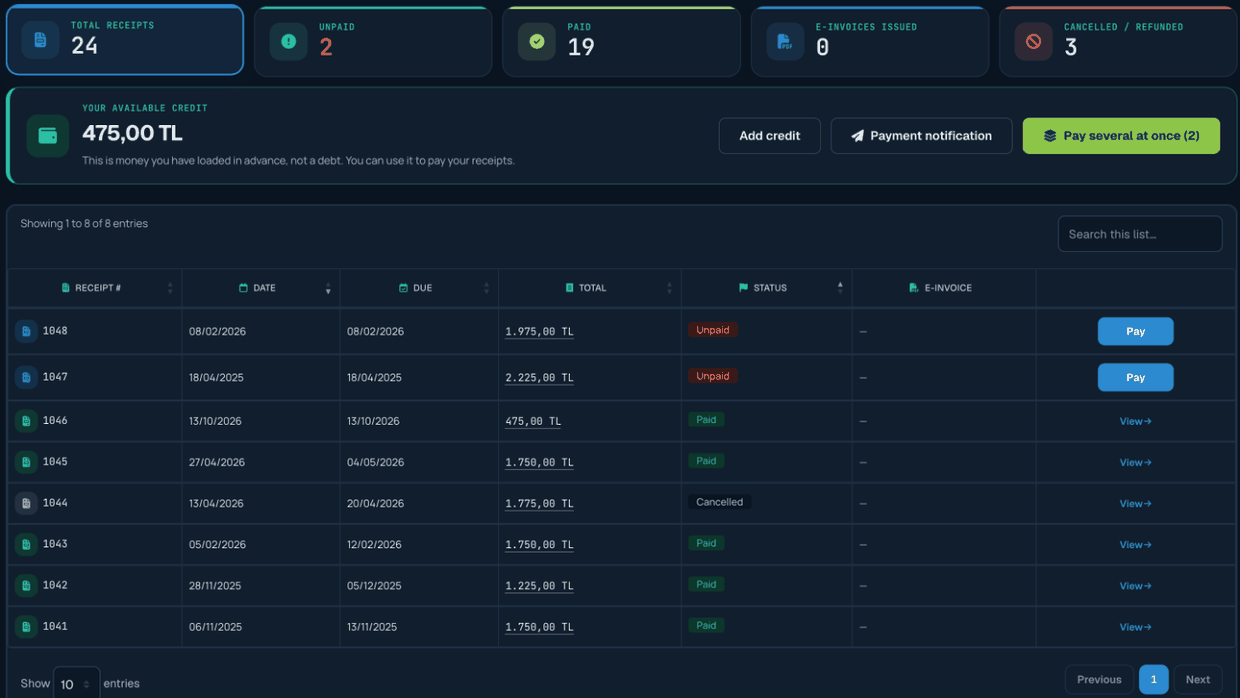Image resolution: width=1240 pixels, height=698 pixels.
Task: Click the Unpaid alert icon
Action: click(x=289, y=41)
